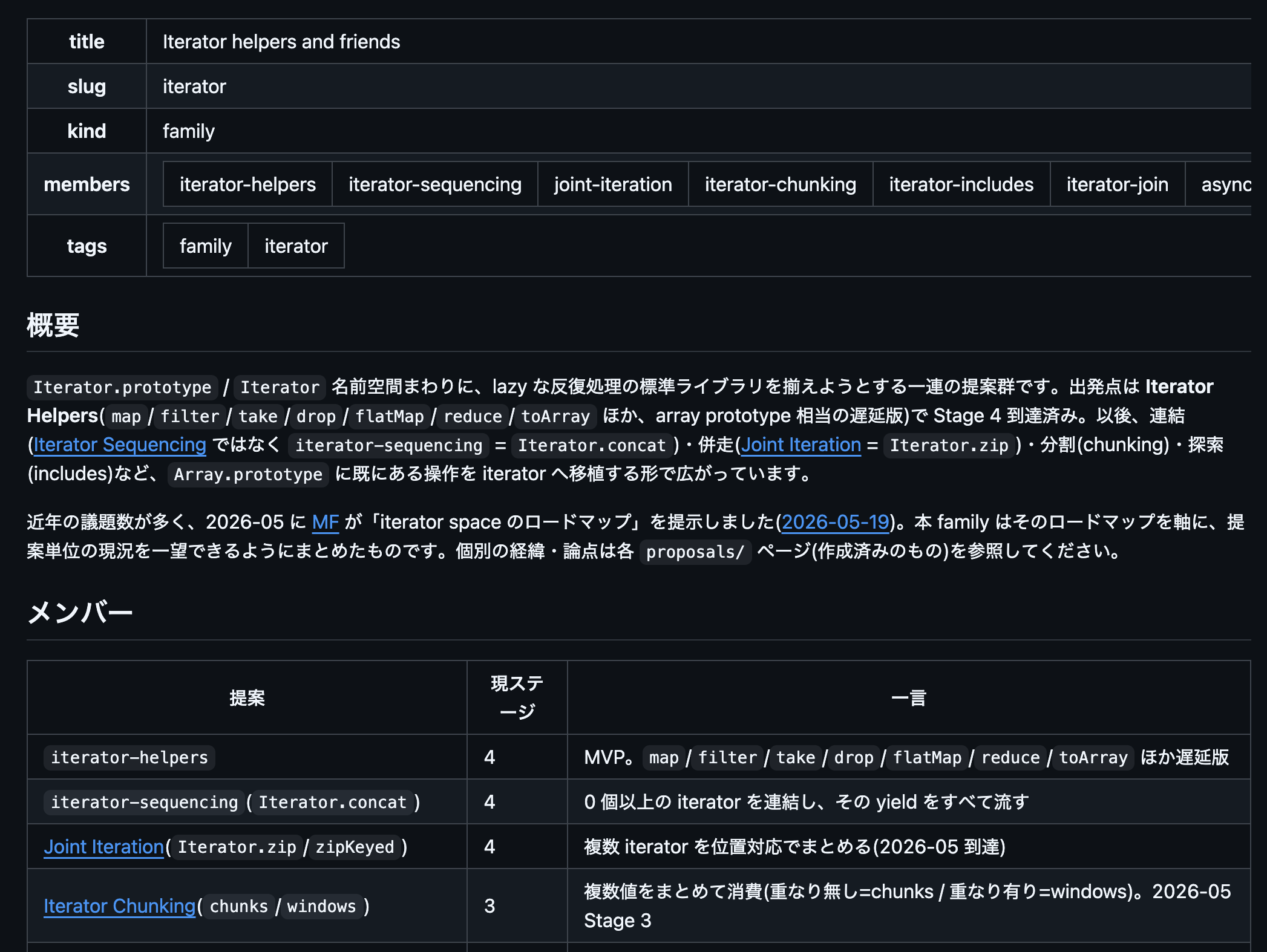Screen dimensions: 1267x952
Task: Click the MF link
Action: 325,522
